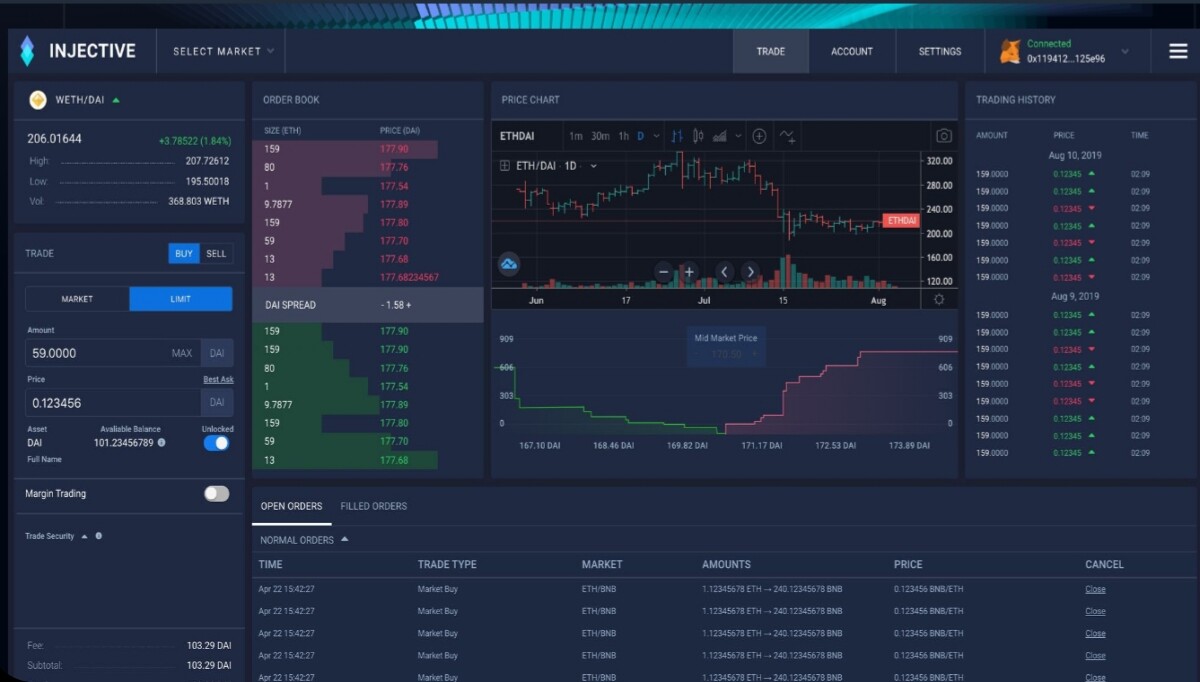The width and height of the screenshot is (1200, 682).
Task: Collapse the Normal Orders section
Action: point(345,539)
